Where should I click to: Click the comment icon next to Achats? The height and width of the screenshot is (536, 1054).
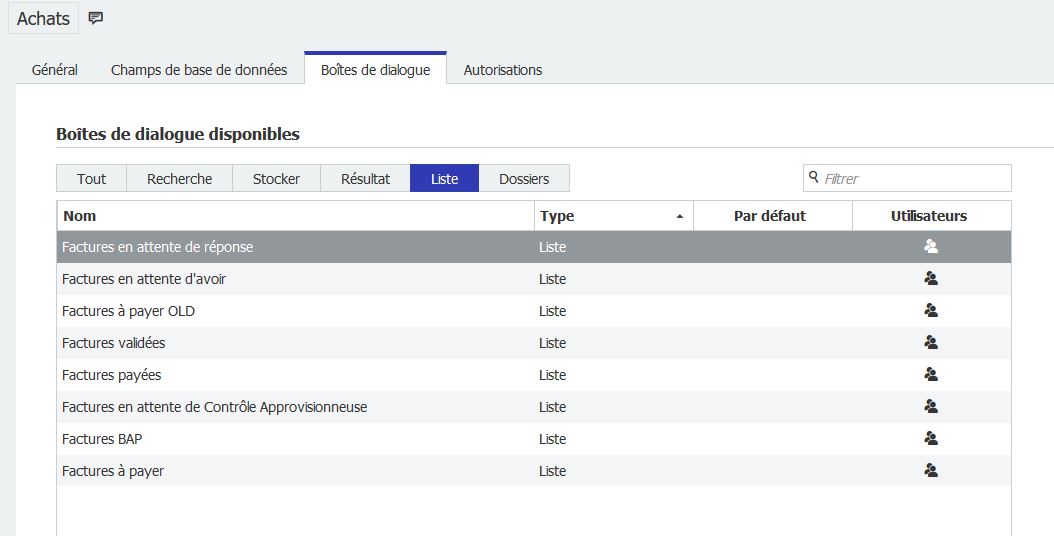(96, 18)
